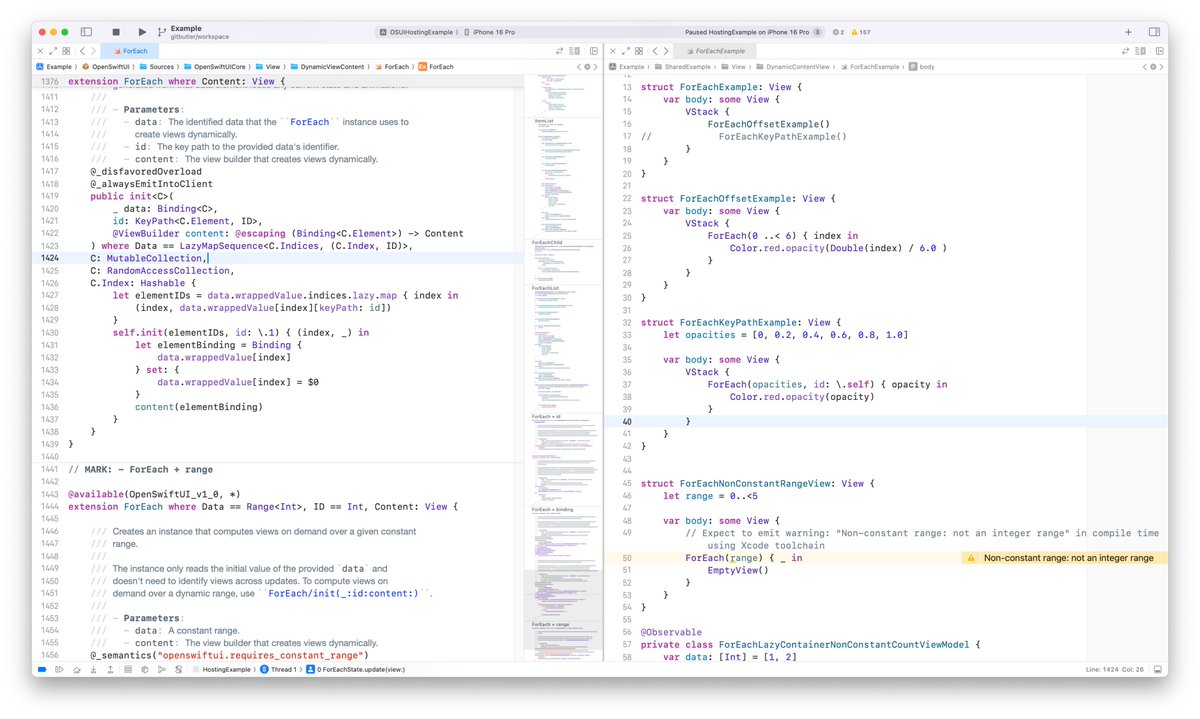Open right editor's editor options menu
This screenshot has height=719, width=1200.
pos(1140,51)
